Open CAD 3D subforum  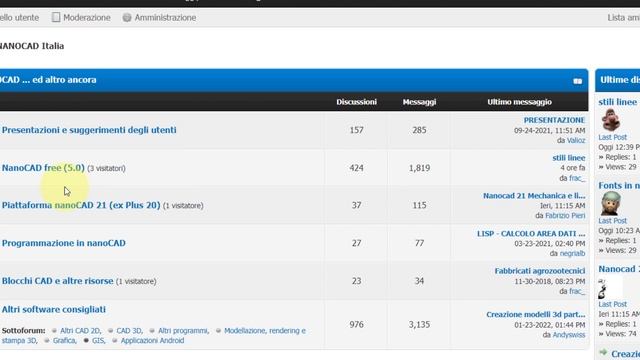pos(129,331)
